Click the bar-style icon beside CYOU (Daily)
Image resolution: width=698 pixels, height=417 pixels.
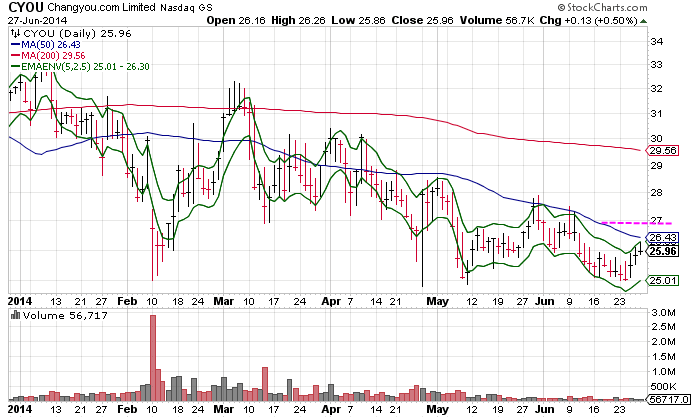(16, 33)
